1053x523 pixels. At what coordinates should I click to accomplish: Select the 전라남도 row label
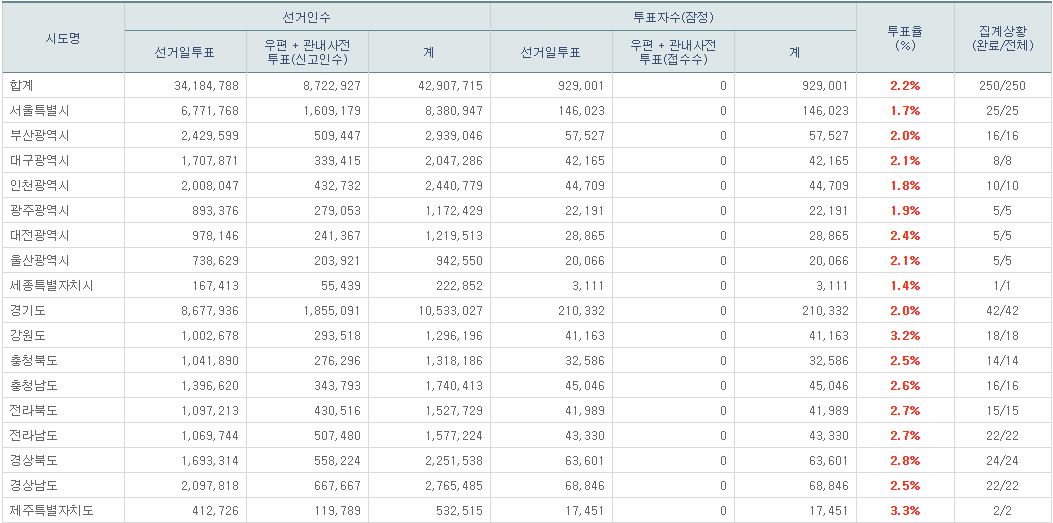[x=33, y=436]
